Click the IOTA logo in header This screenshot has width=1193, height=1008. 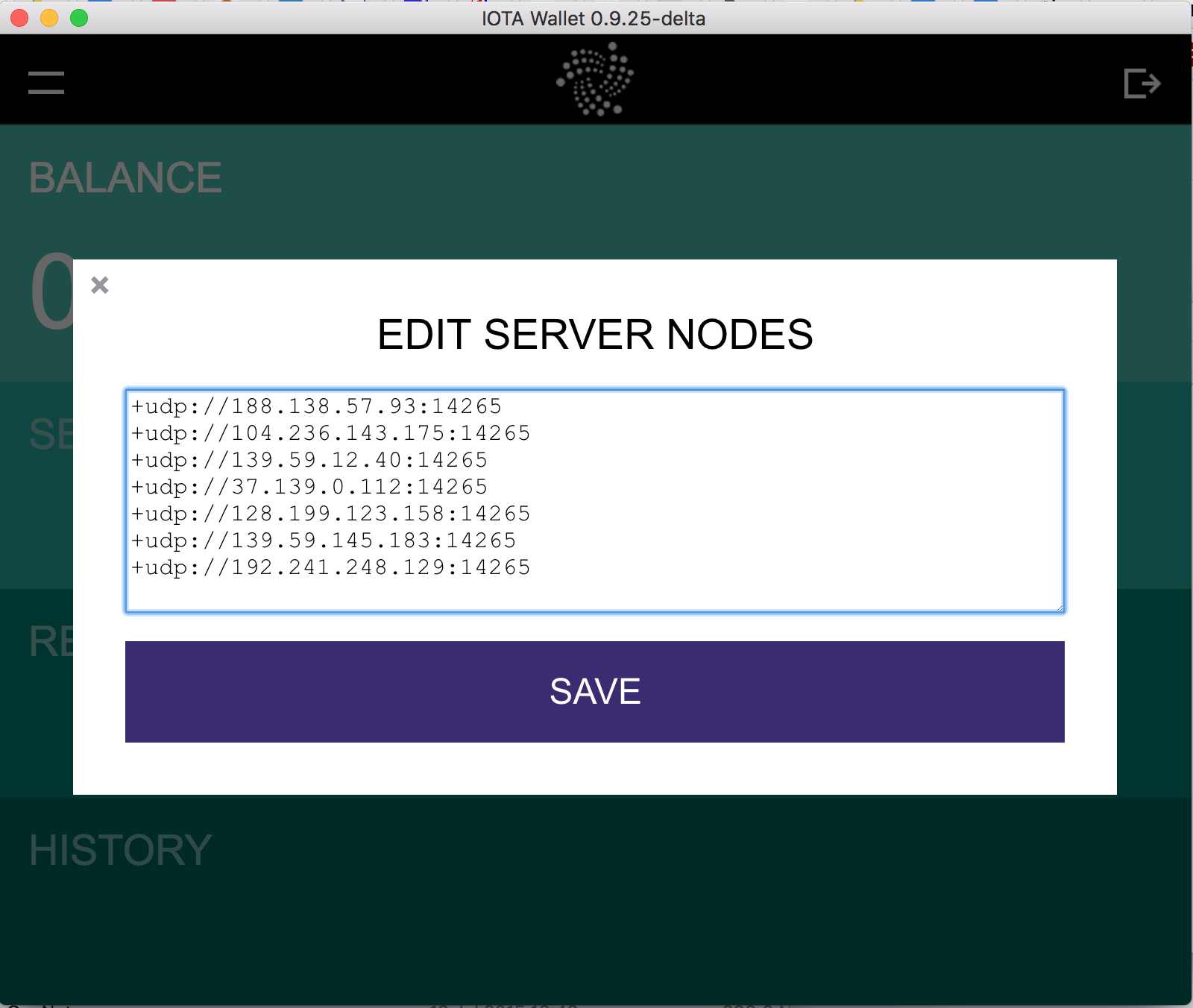(595, 79)
